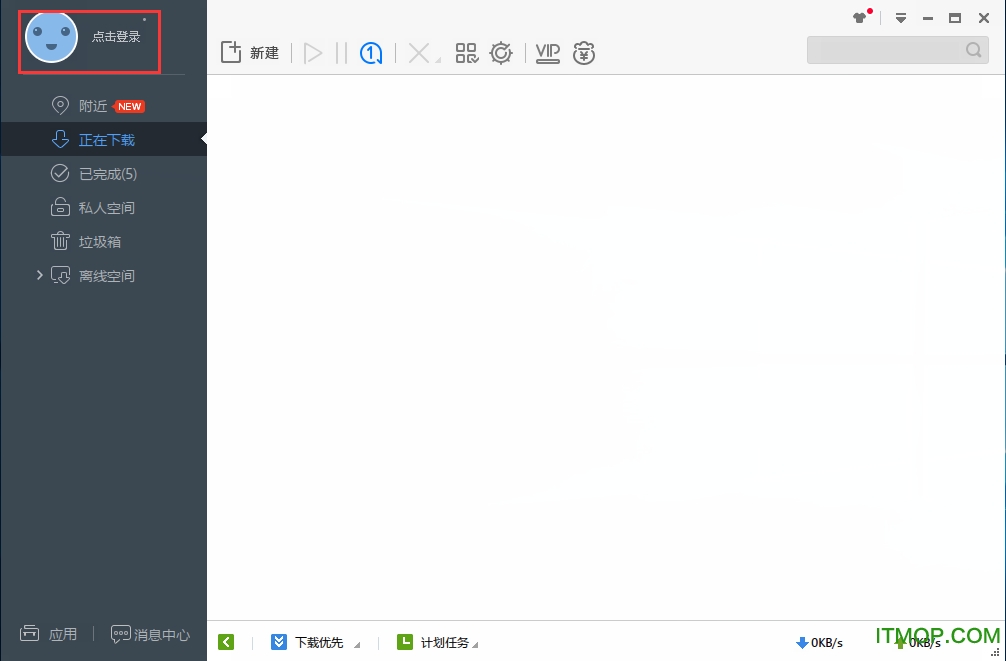This screenshot has height=661, width=1006.
Task: Click 点击登录 to sign in
Action: [116, 37]
